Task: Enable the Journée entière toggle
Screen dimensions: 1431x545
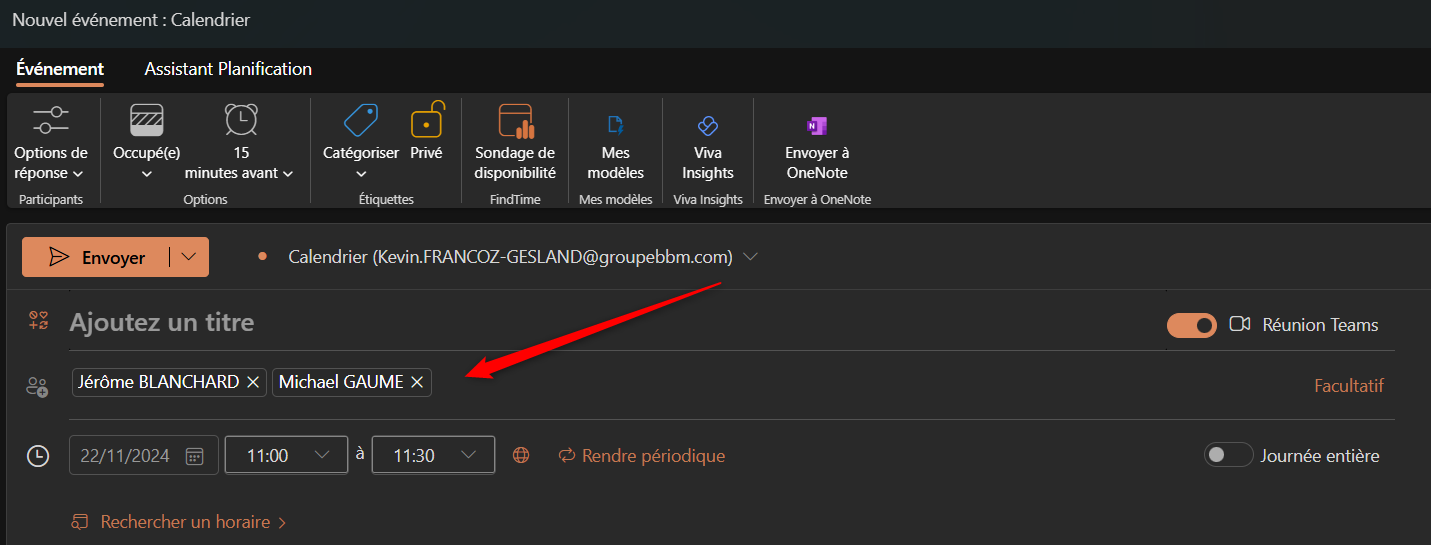Action: click(1228, 456)
